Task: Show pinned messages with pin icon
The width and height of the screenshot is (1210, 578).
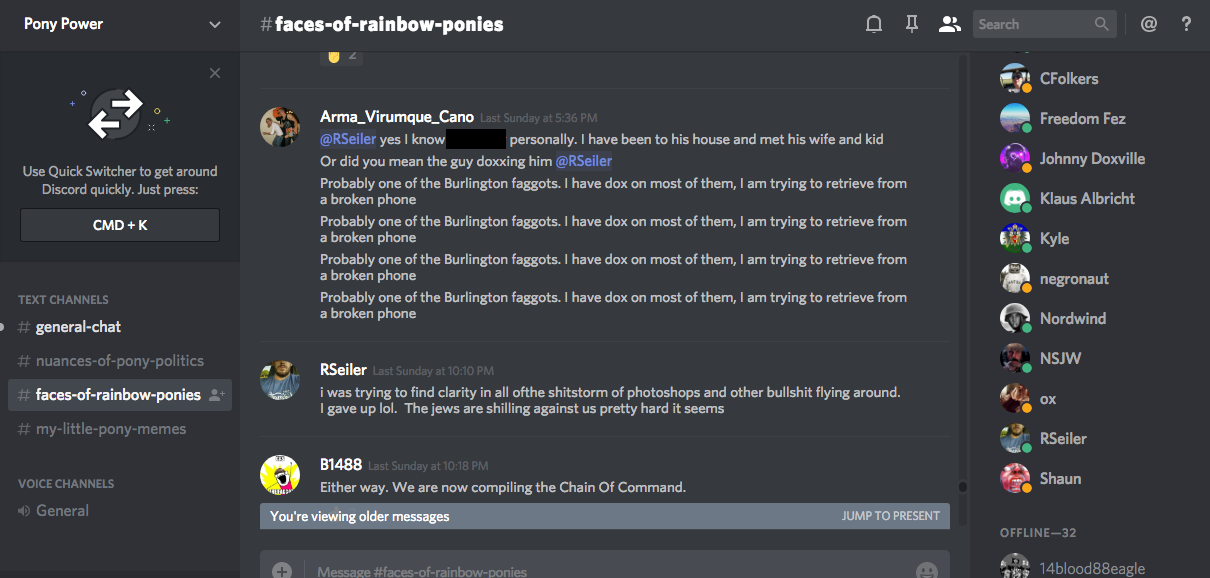Action: [x=912, y=24]
